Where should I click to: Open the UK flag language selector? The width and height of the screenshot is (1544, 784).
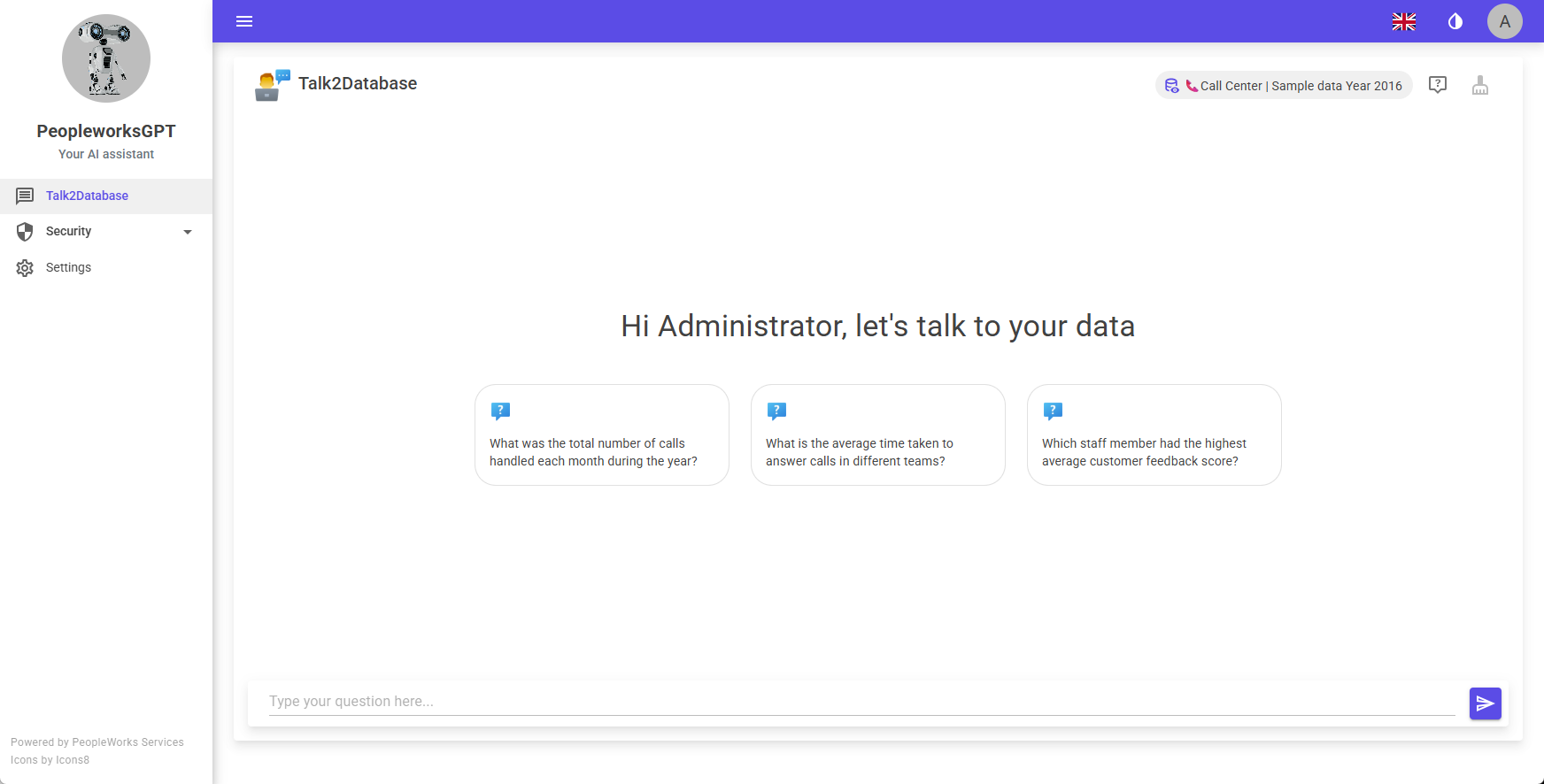(1404, 21)
